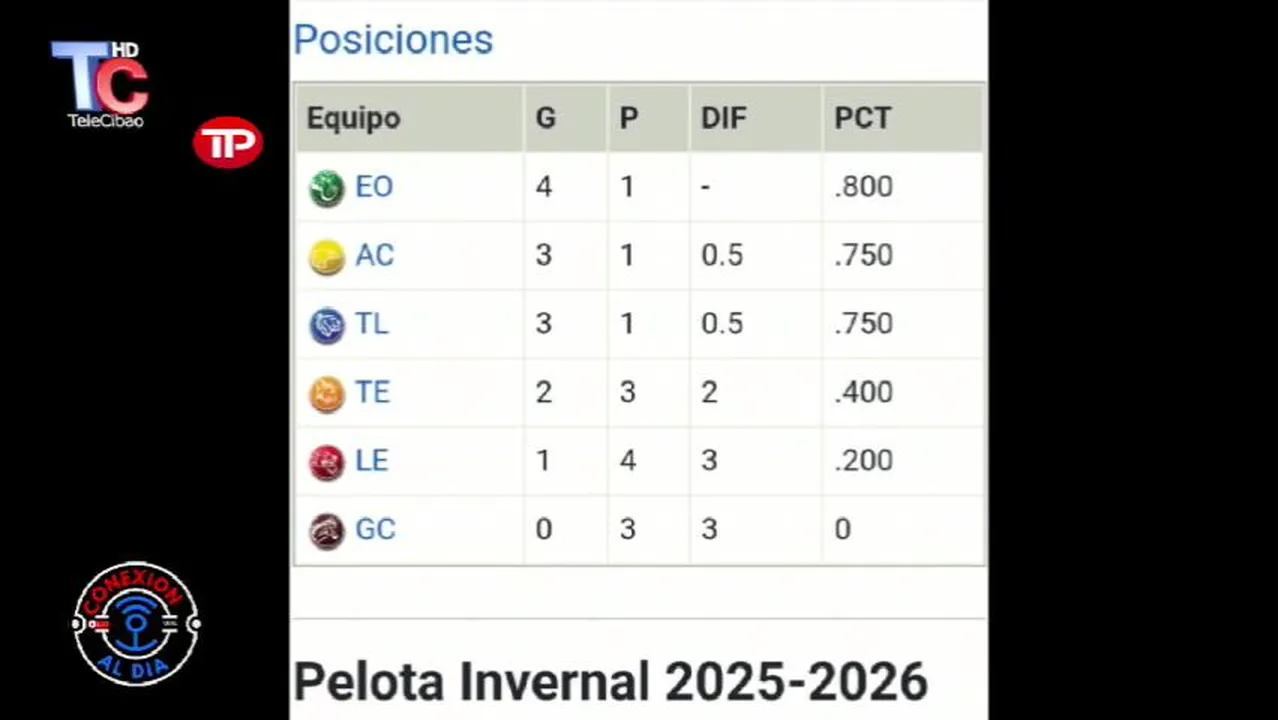1278x720 pixels.
Task: Click the red TP oval logo
Action: point(227,143)
